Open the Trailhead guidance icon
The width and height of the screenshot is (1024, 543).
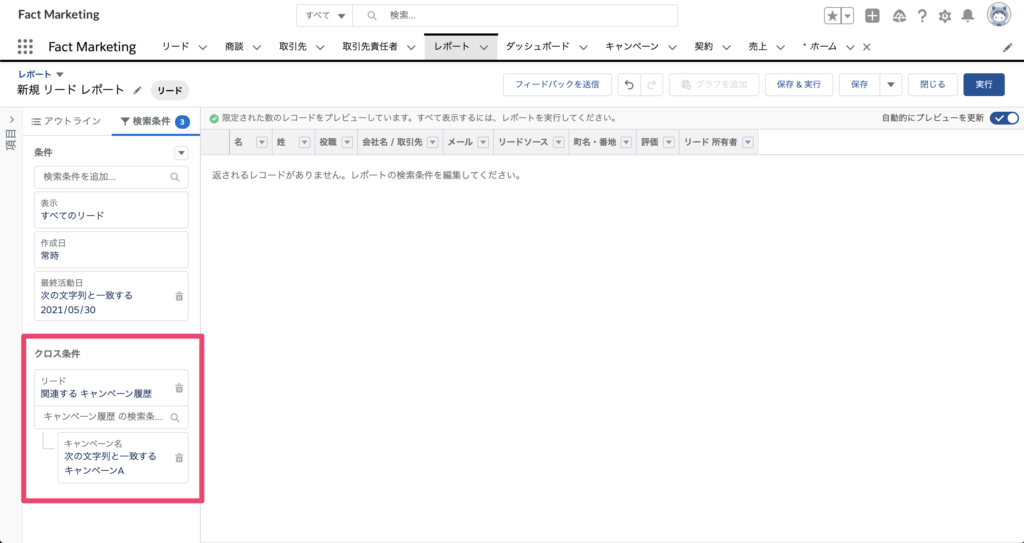899,16
